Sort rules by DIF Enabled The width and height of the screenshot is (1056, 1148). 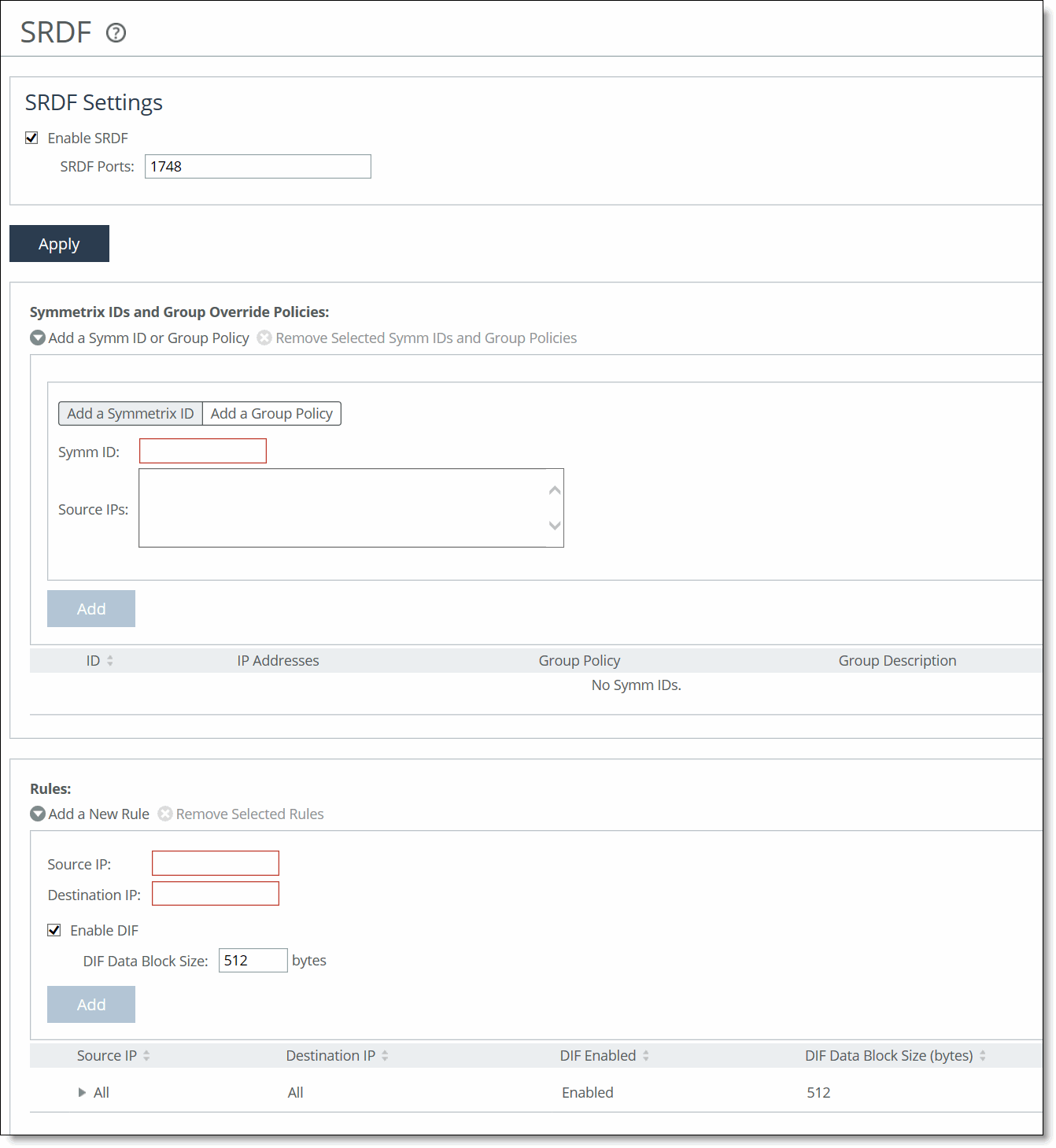click(x=604, y=1056)
